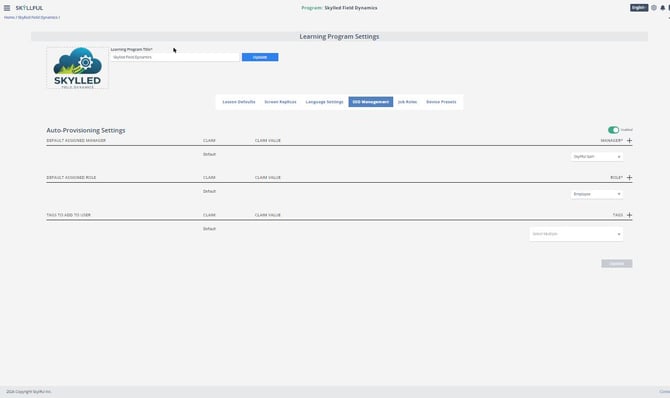Screen dimensions: 670x398
Task: Open the English language dropdown
Action: 639,8
